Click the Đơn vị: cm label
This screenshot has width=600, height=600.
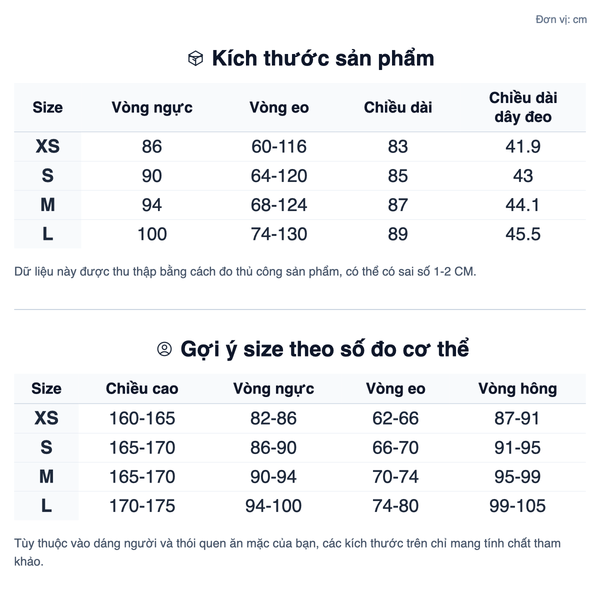pyautogui.click(x=561, y=20)
